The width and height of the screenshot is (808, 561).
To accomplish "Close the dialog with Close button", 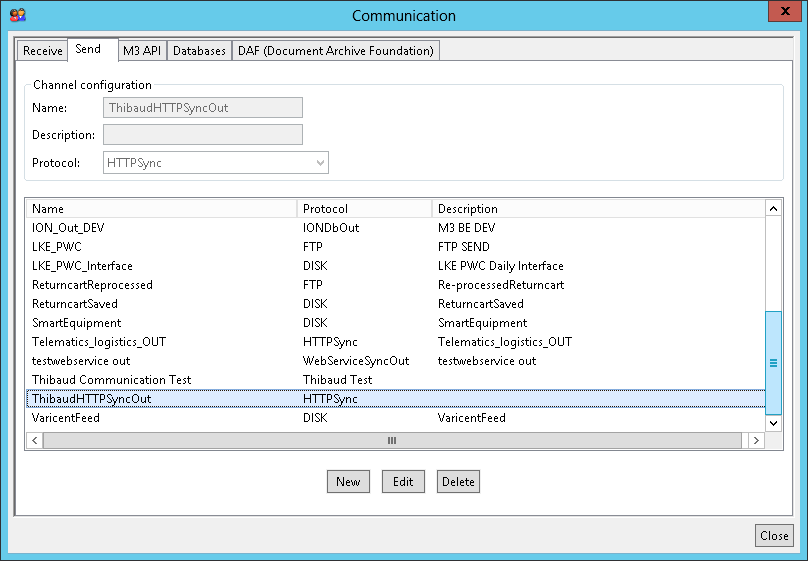I will pyautogui.click(x=774, y=536).
